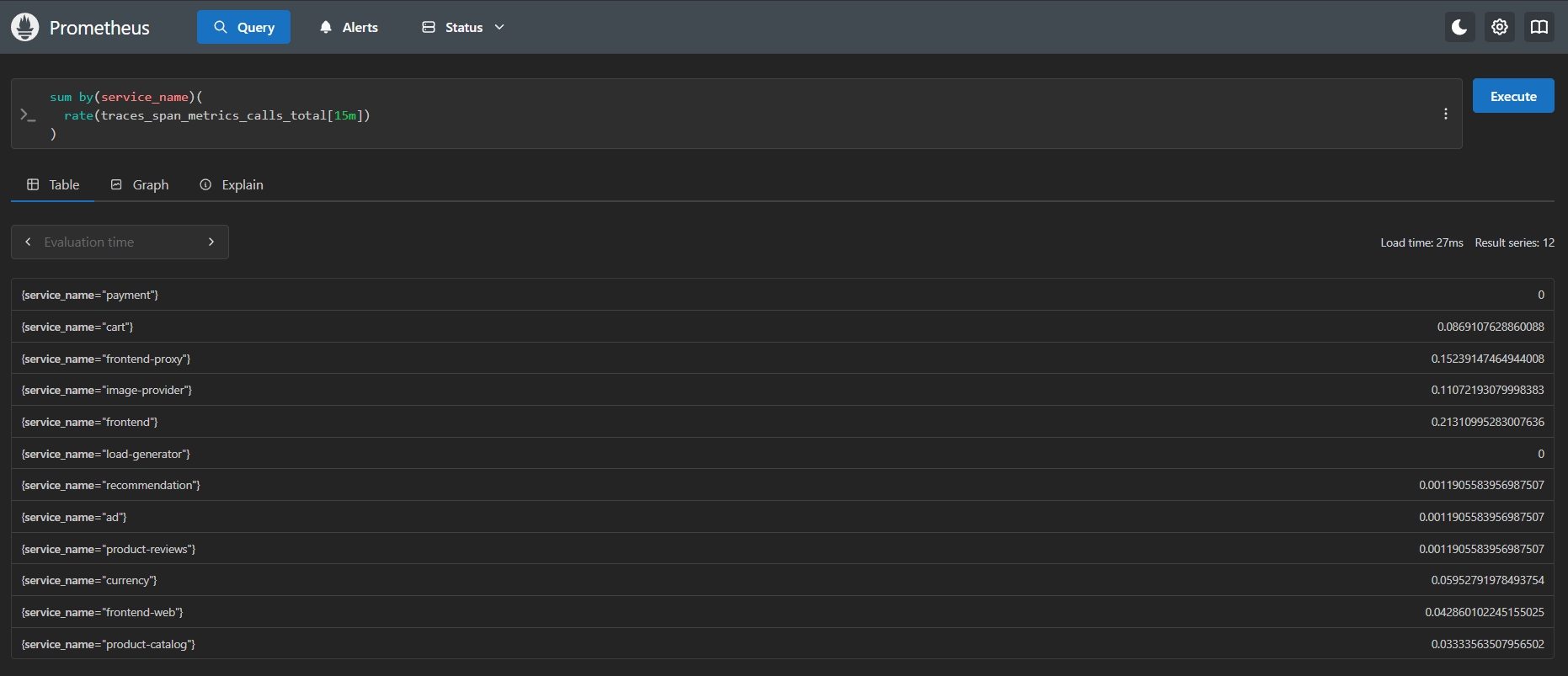Select the service_name="frontend-proxy" row label
1568x676 pixels.
(x=106, y=359)
